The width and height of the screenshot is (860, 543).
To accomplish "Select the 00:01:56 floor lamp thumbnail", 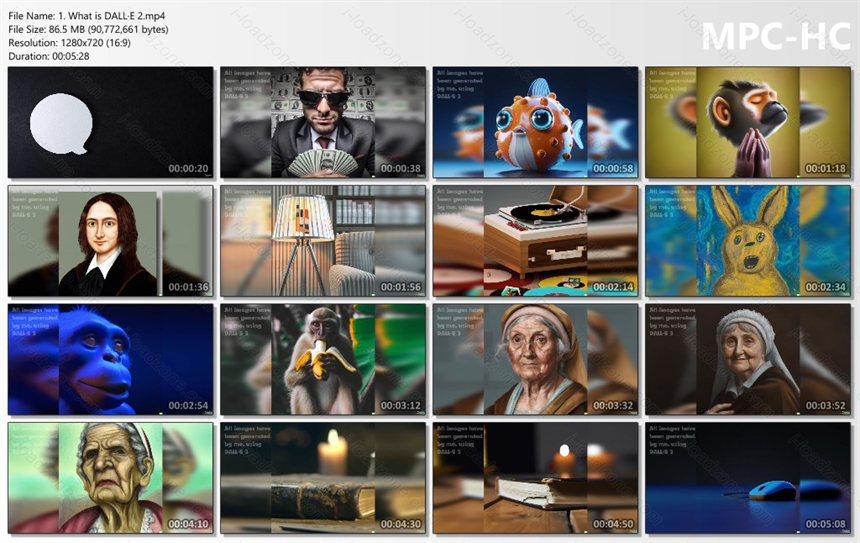I will pyautogui.click(x=323, y=241).
